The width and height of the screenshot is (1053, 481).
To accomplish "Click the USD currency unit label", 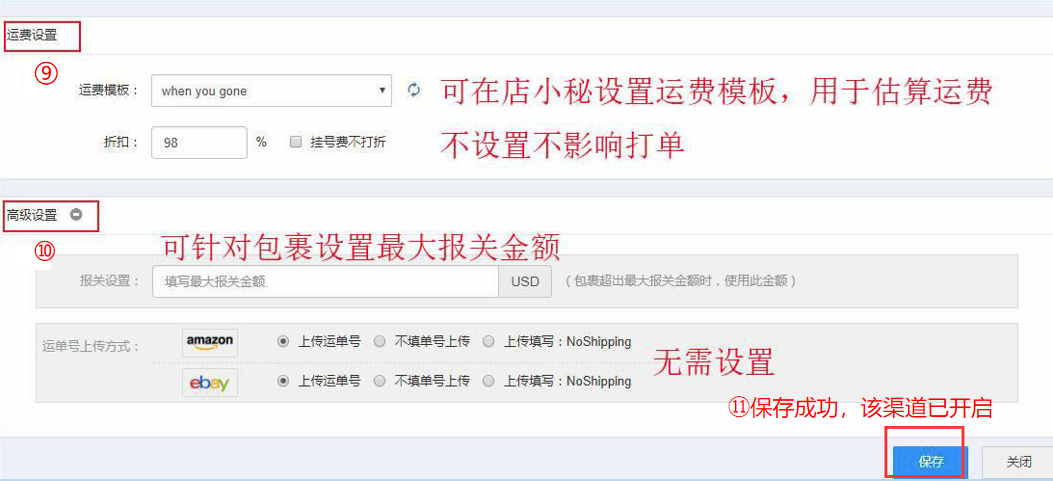I will [525, 281].
